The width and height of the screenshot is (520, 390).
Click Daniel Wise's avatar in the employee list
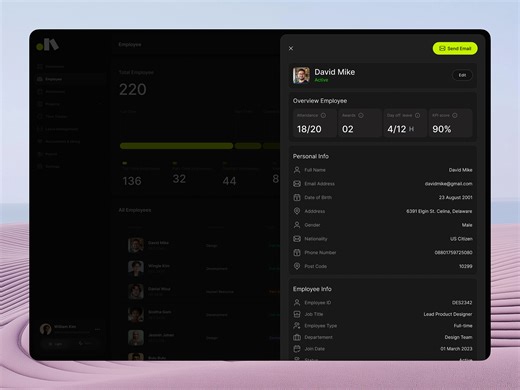[136, 291]
